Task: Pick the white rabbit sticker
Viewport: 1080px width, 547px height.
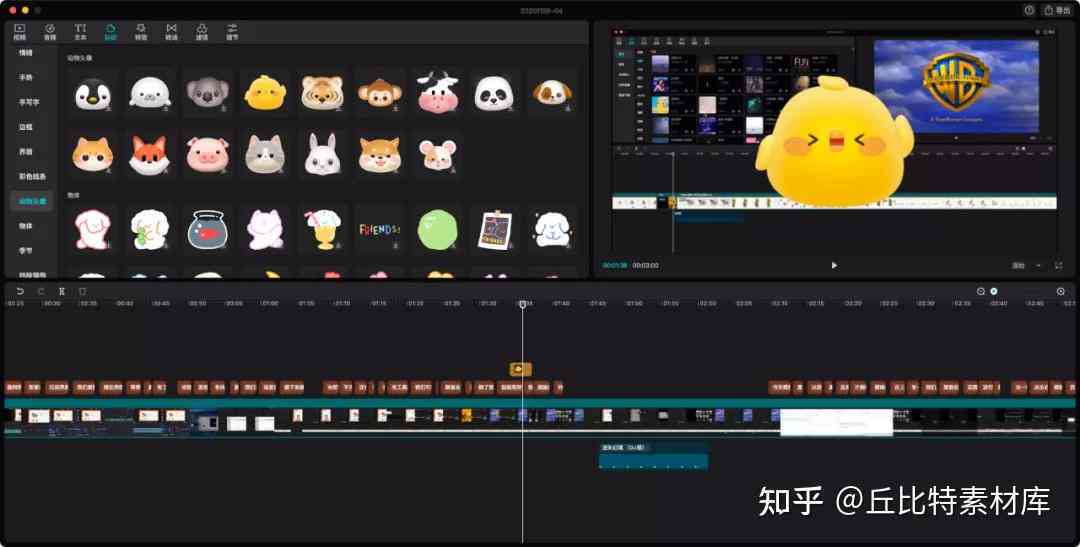Action: [x=322, y=154]
